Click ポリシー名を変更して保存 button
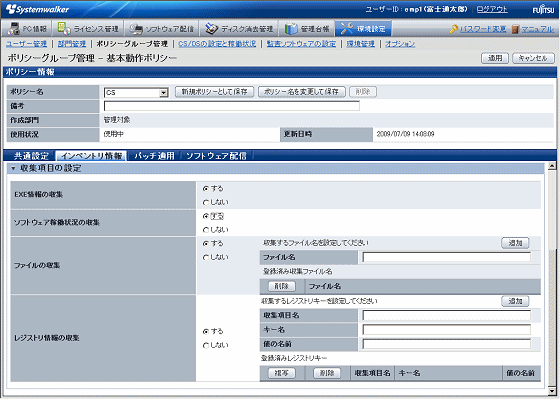This screenshot has height=399, width=560. [301, 92]
